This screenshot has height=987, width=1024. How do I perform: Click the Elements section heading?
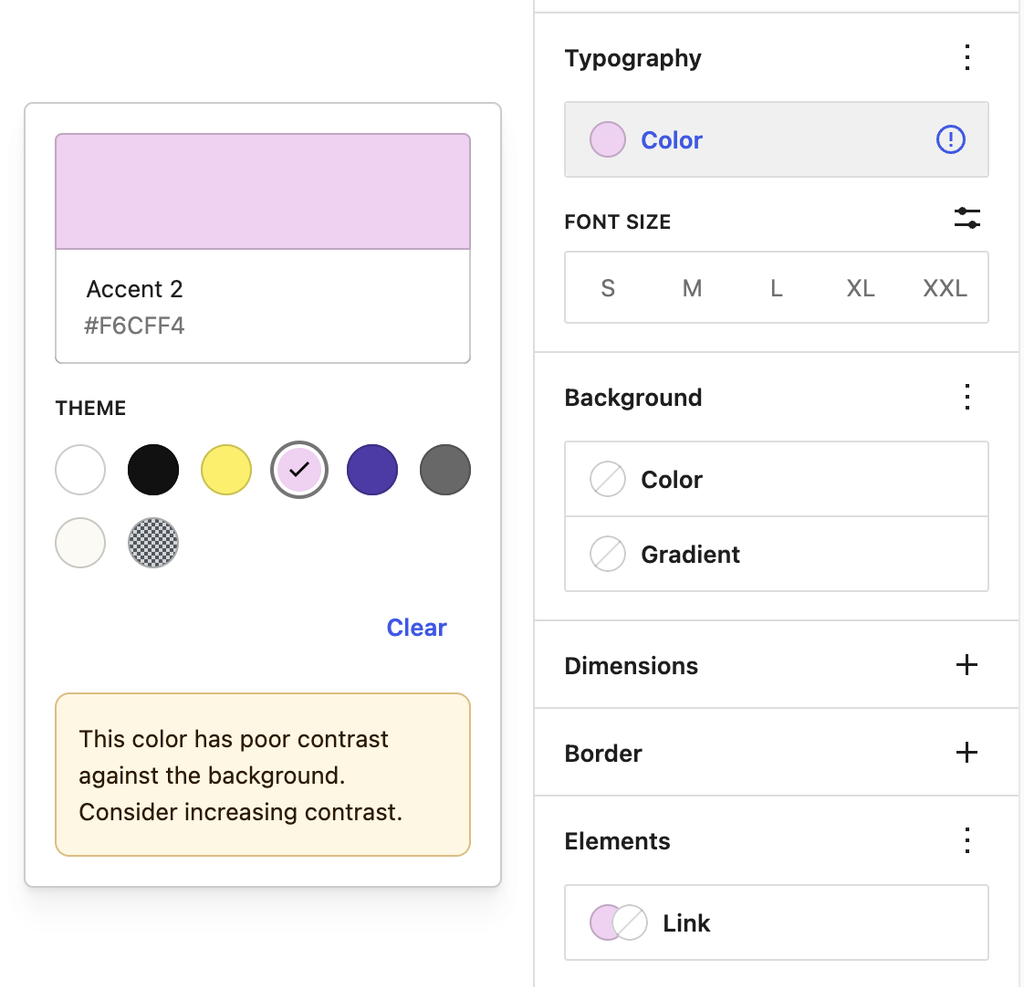(x=618, y=841)
